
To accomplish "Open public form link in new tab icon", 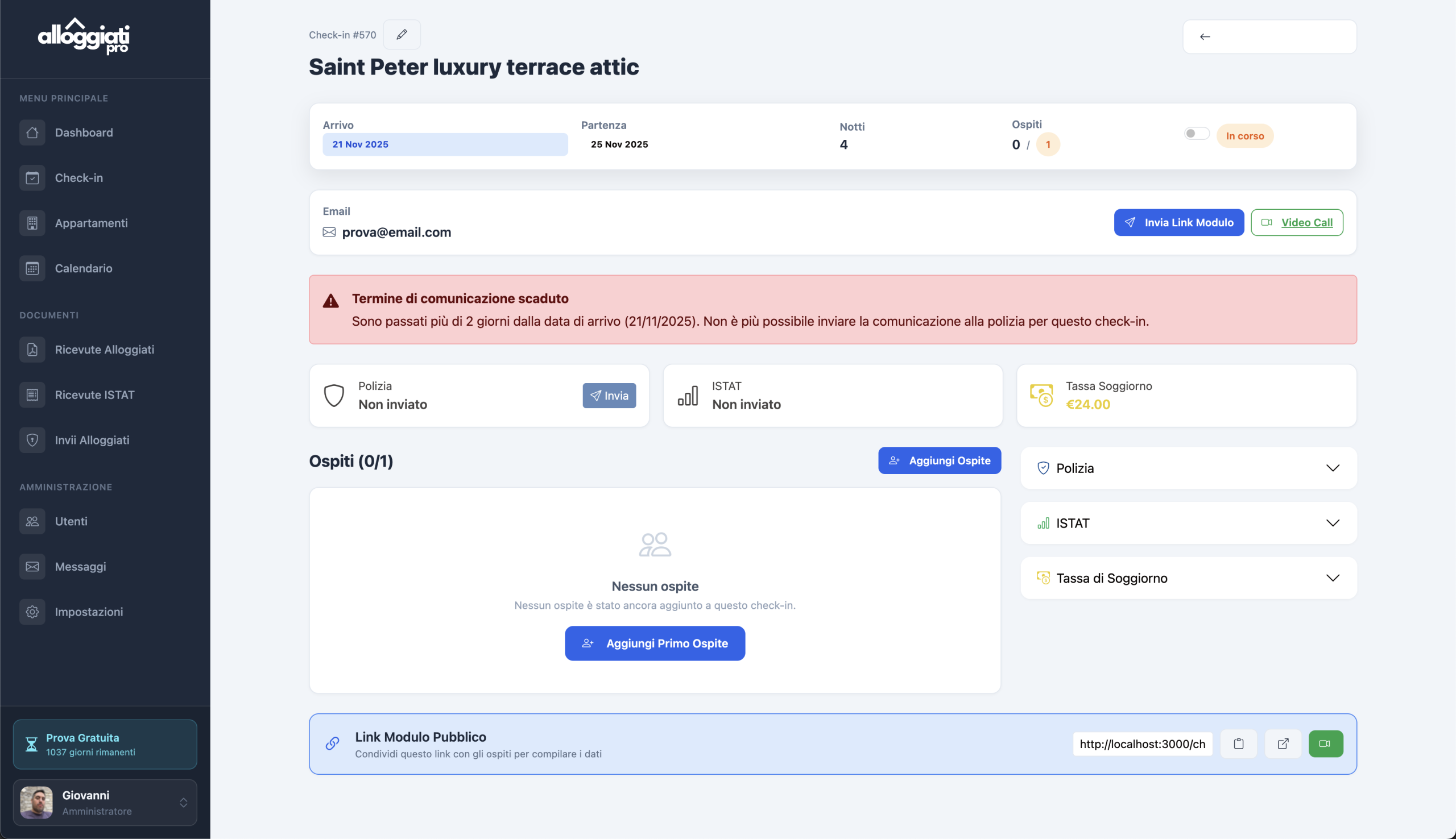I will 1283,744.
